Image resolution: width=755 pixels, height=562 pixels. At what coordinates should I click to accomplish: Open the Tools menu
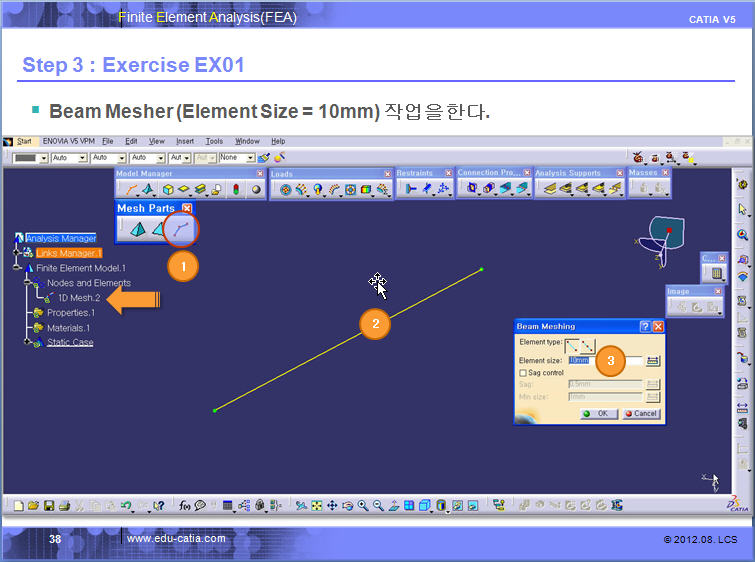[x=214, y=141]
